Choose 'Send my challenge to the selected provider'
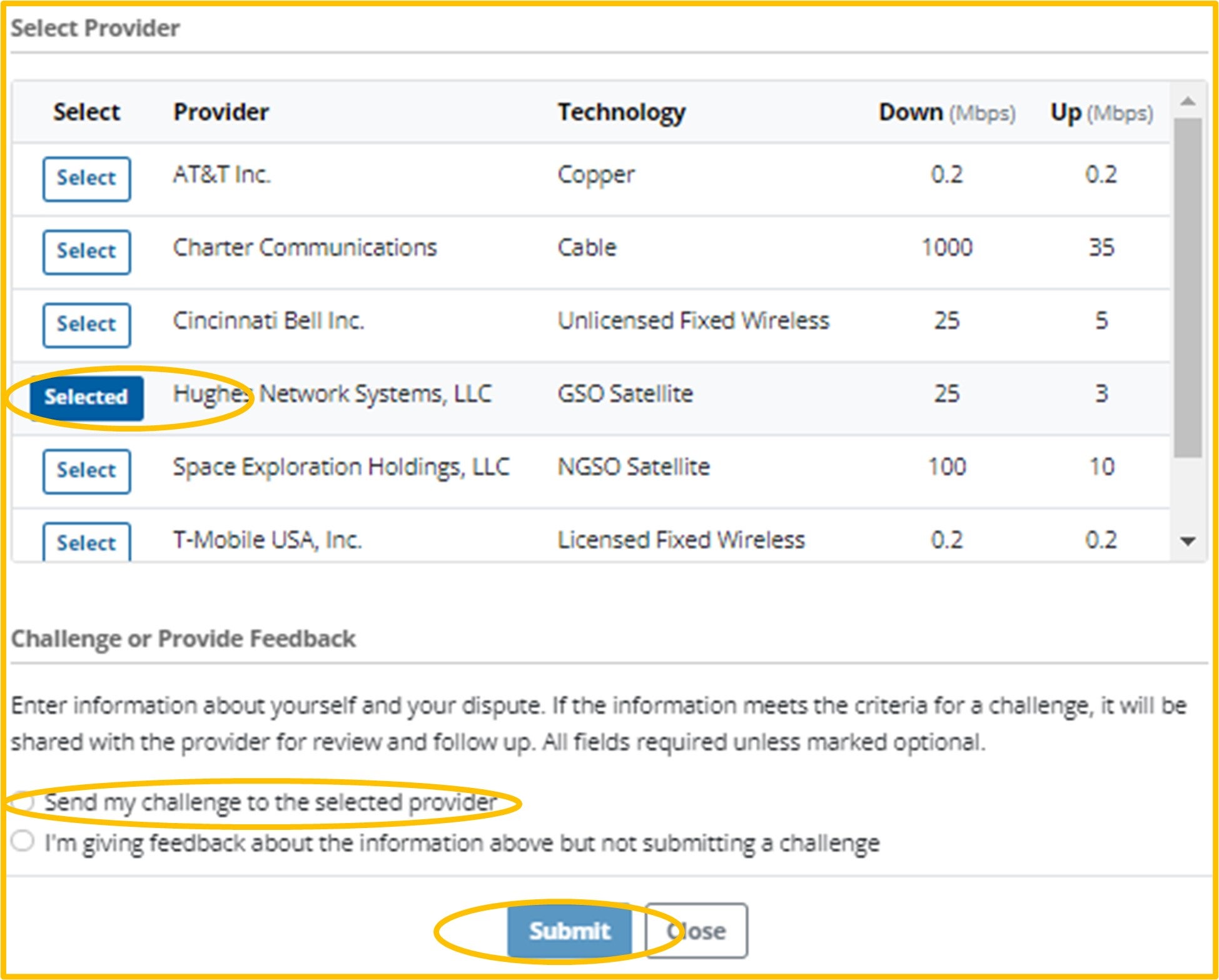 pyautogui.click(x=23, y=802)
